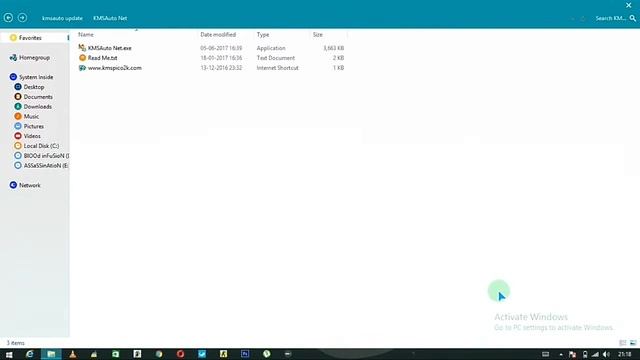Select System Inside in the sidebar
The width and height of the screenshot is (640, 360).
[36, 77]
